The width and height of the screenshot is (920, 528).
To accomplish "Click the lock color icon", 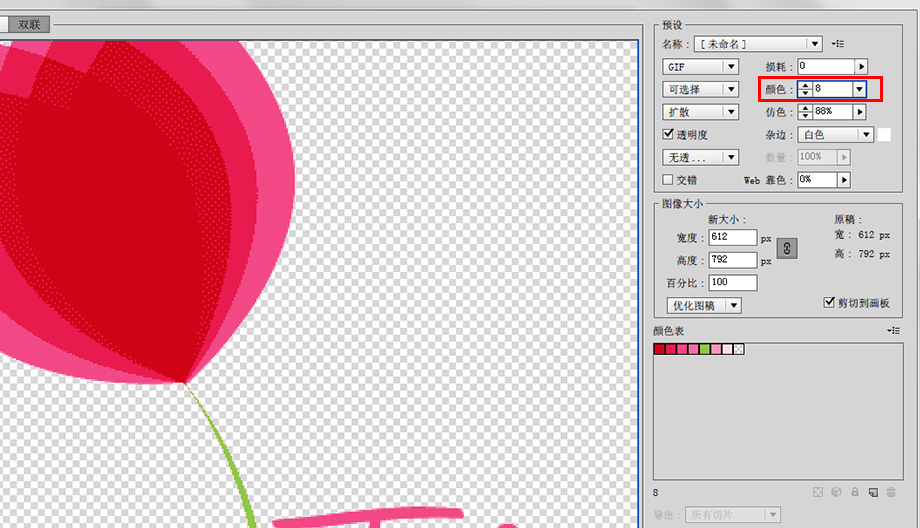I will click(854, 492).
